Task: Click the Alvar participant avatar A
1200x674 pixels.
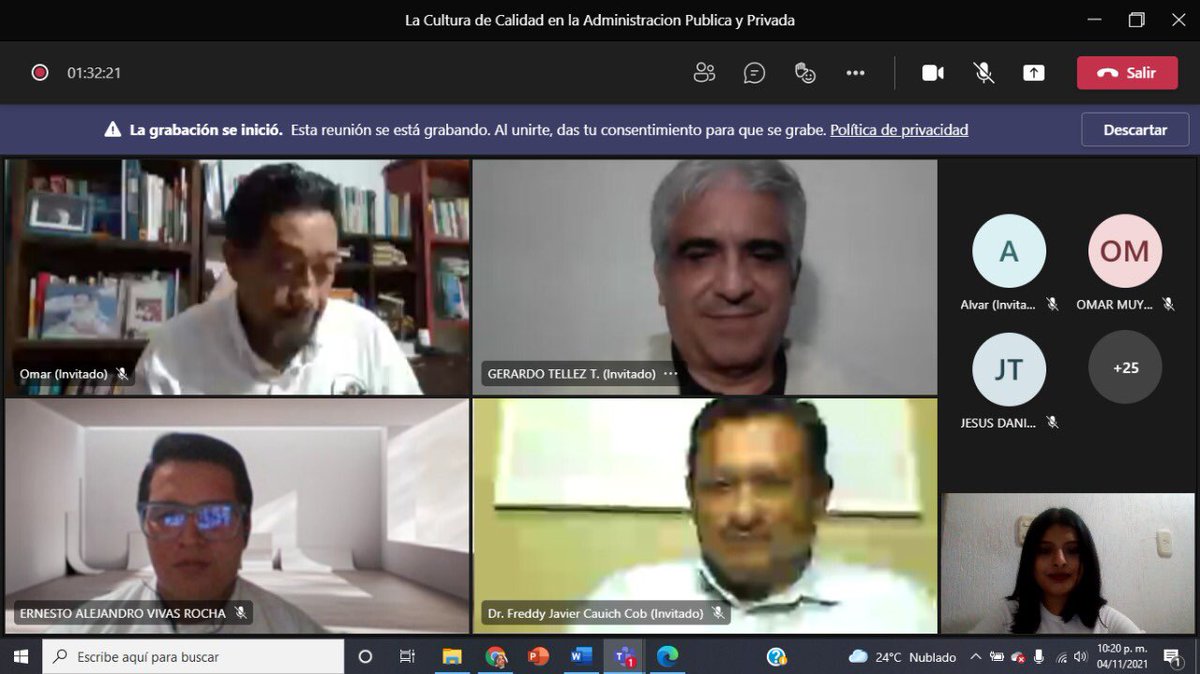Action: pos(1009,251)
